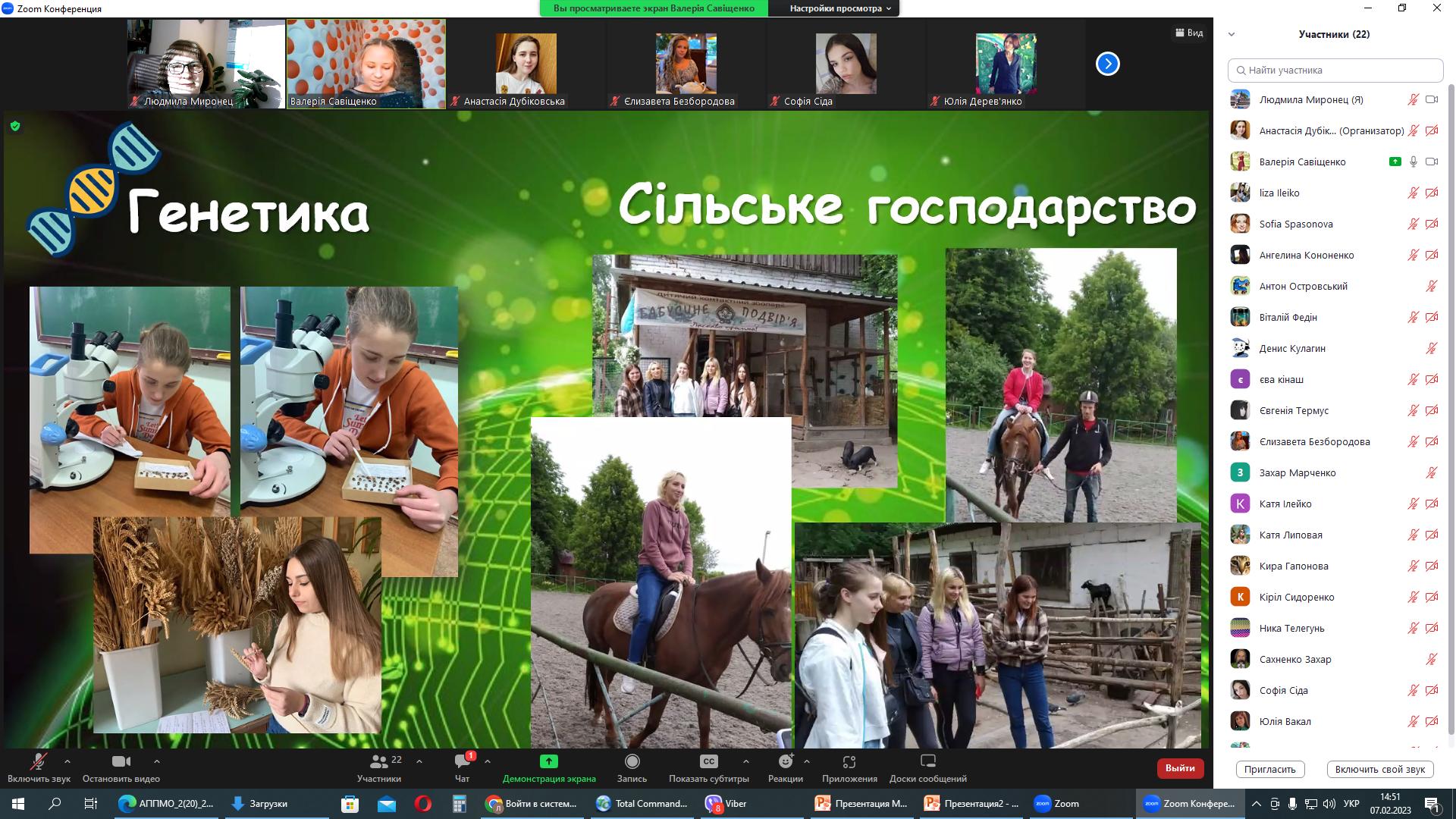
Task: Click the red Выйти button
Action: coord(1180,768)
